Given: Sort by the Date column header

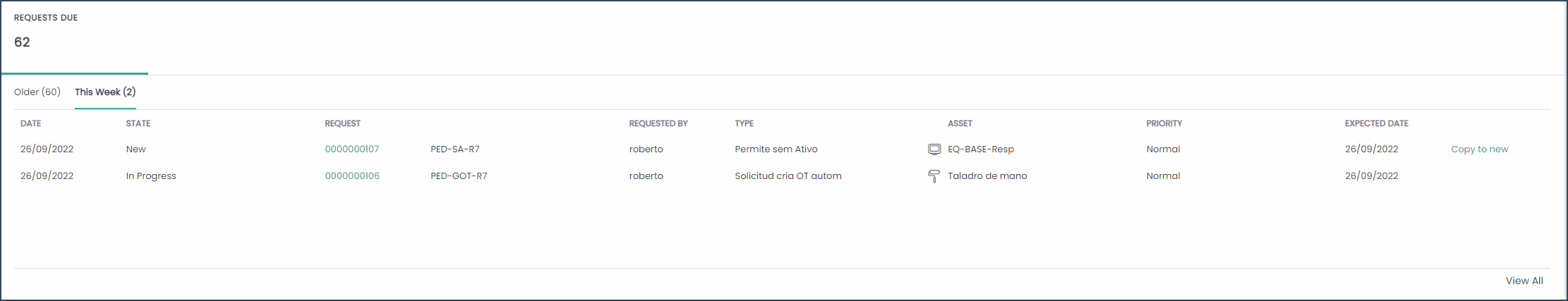Looking at the screenshot, I should pos(31,123).
